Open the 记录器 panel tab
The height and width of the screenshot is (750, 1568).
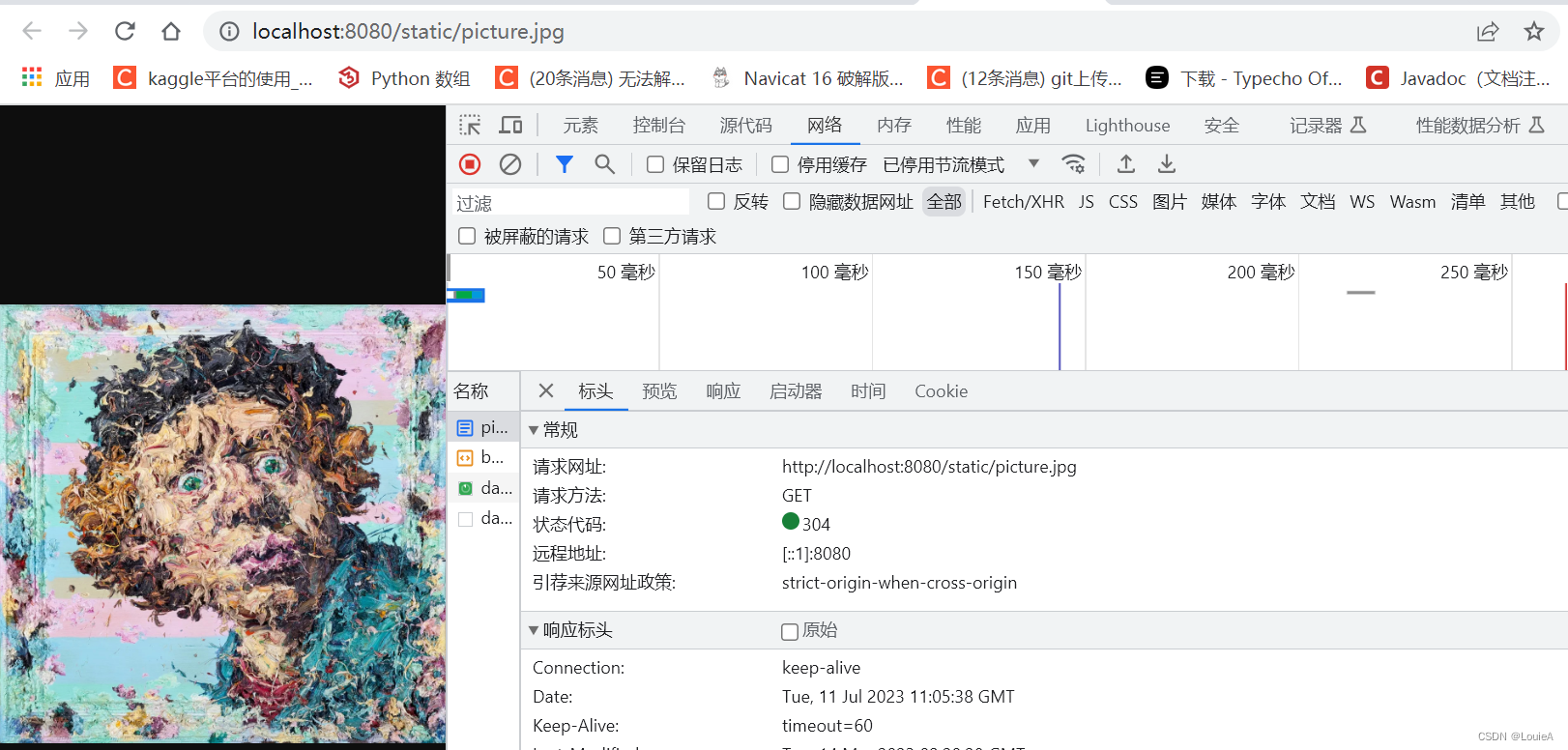[1328, 126]
